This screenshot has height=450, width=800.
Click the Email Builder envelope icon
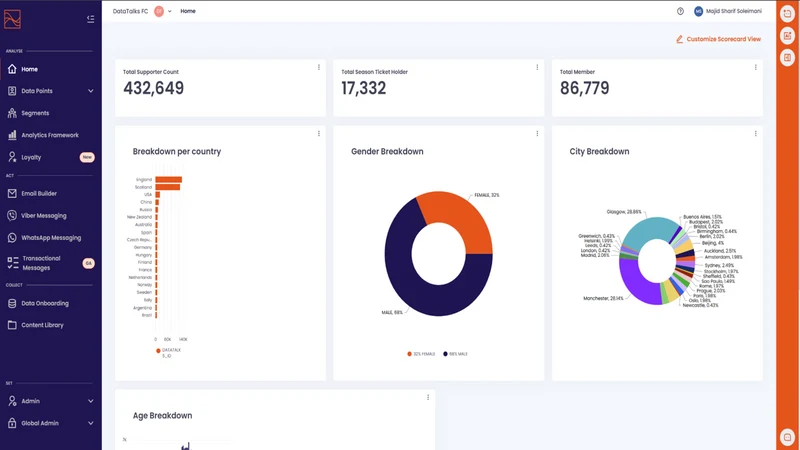12,193
